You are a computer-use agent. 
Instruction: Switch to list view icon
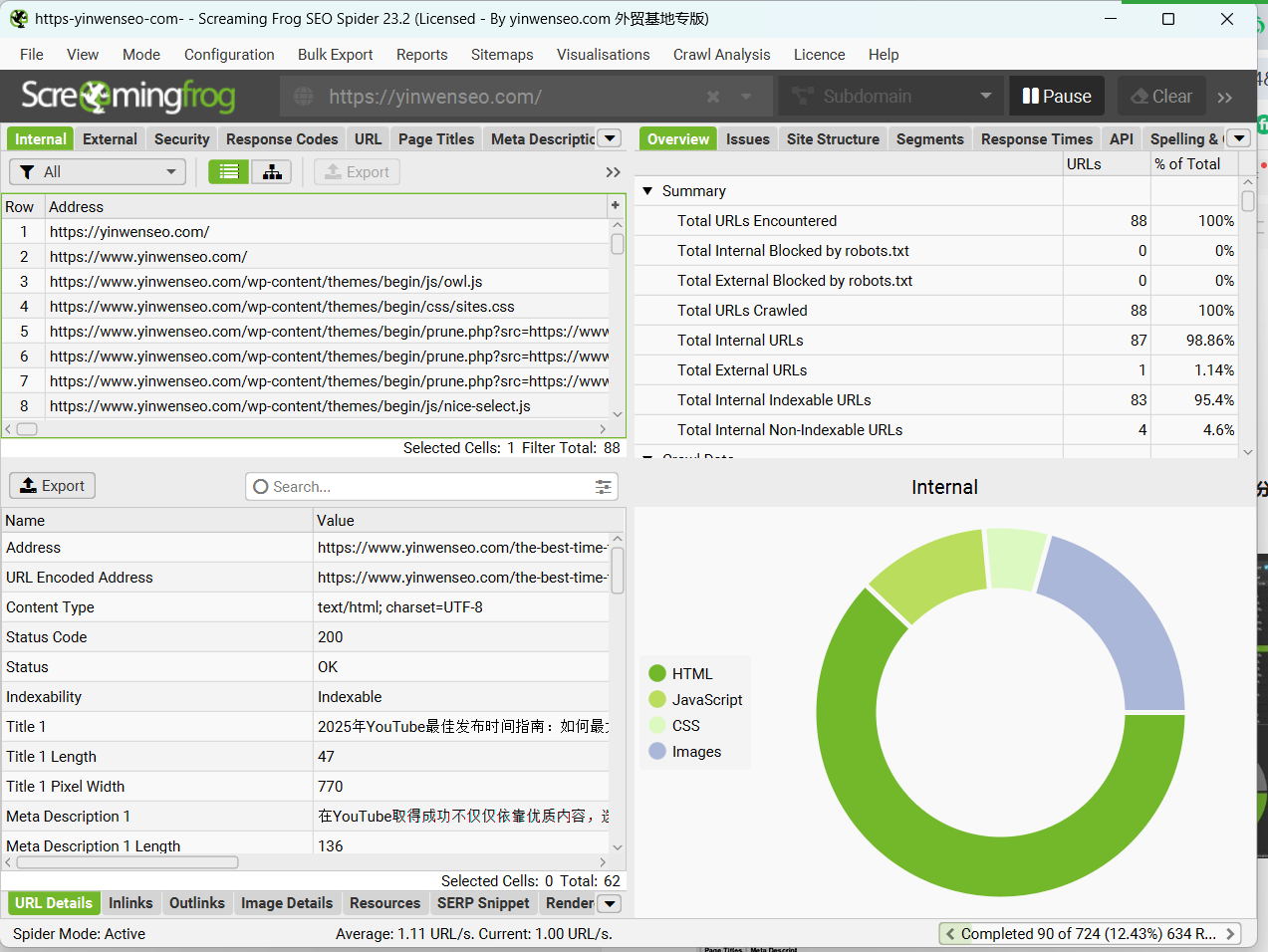[228, 172]
